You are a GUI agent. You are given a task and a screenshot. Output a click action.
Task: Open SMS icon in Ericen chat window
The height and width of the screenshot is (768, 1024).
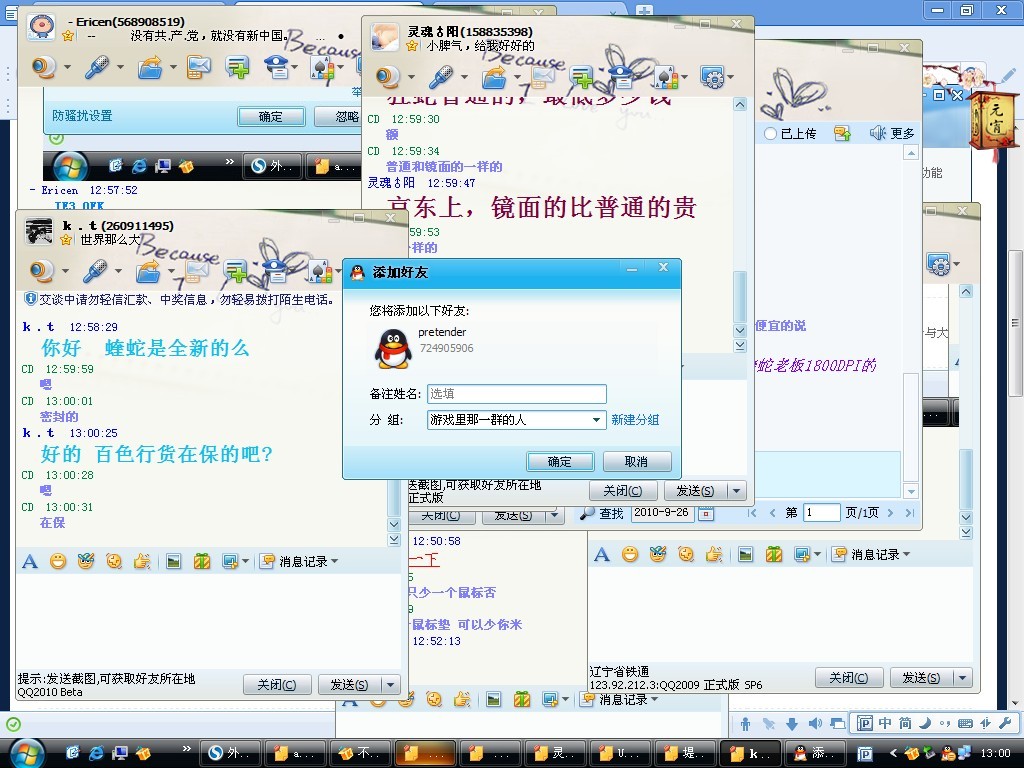pyautogui.click(x=199, y=67)
